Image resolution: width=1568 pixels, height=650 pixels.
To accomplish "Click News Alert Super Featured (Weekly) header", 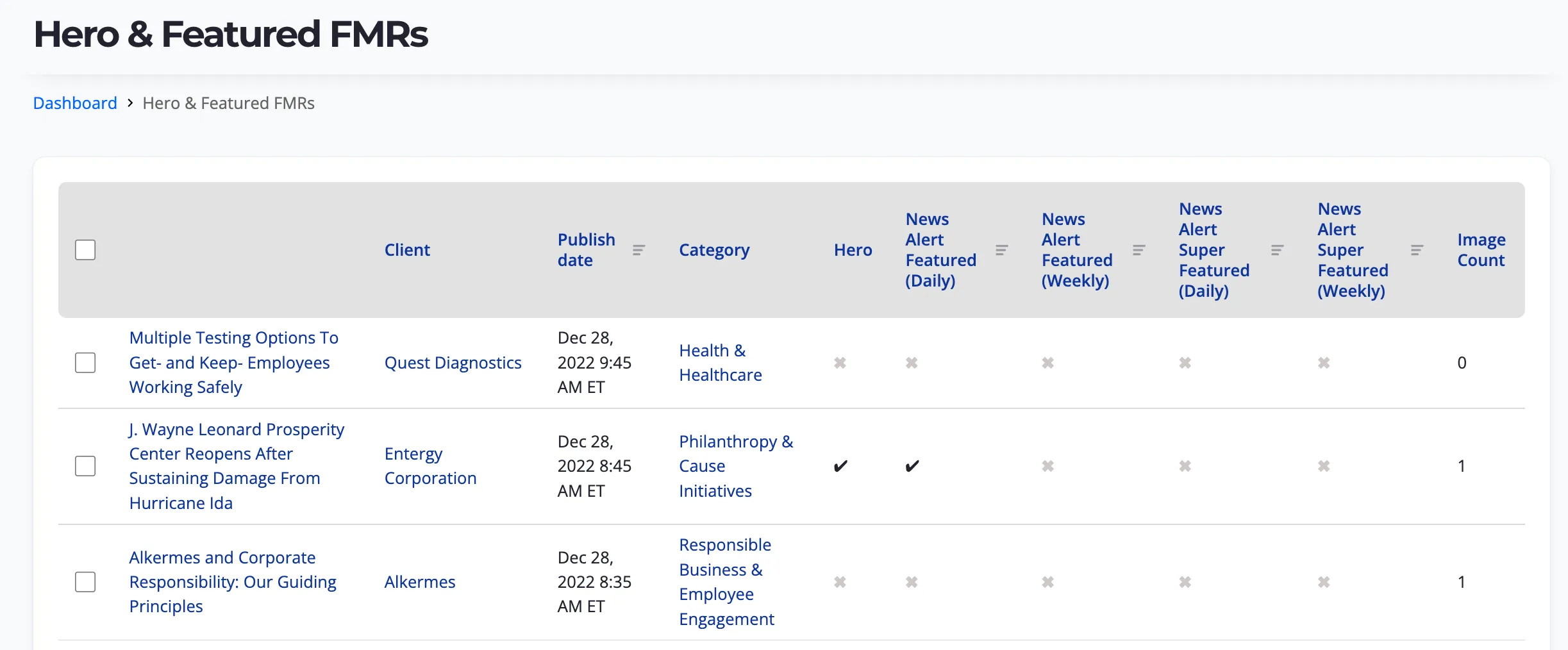I will tap(1353, 250).
